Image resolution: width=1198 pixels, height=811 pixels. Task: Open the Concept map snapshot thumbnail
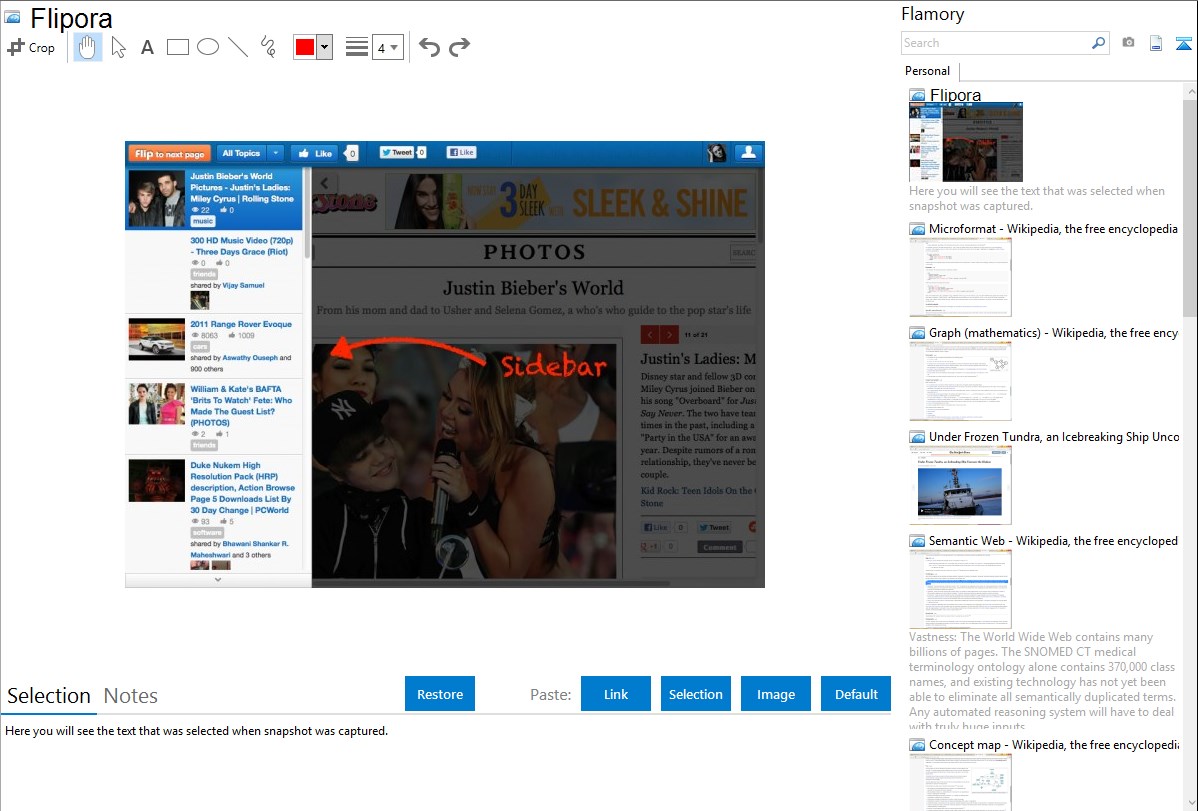960,782
